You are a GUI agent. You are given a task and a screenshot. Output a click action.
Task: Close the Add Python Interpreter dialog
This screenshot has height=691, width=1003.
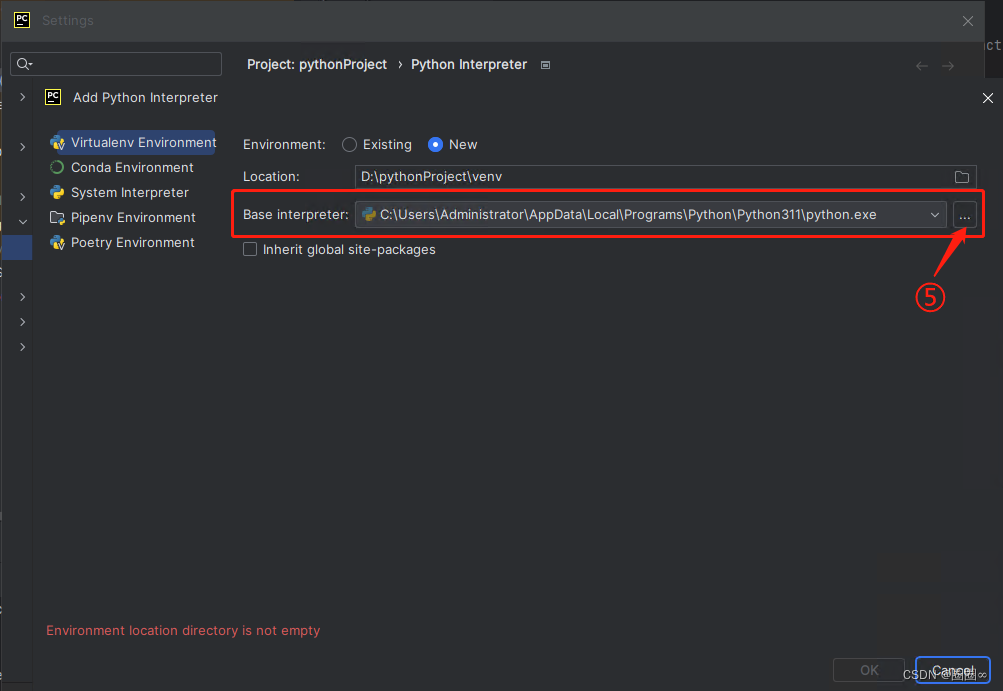pyautogui.click(x=988, y=98)
